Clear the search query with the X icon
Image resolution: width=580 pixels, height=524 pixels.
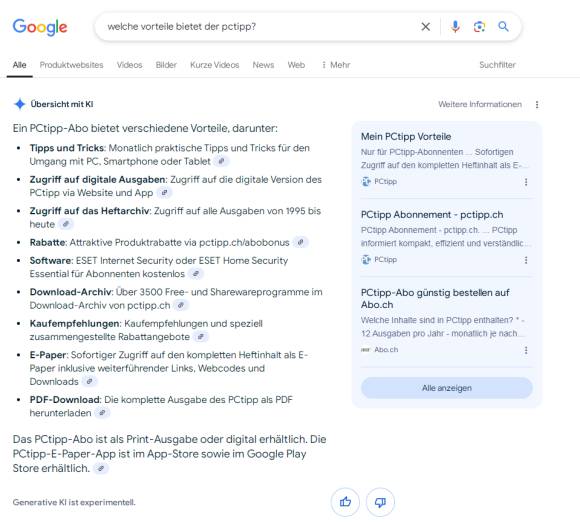(426, 27)
